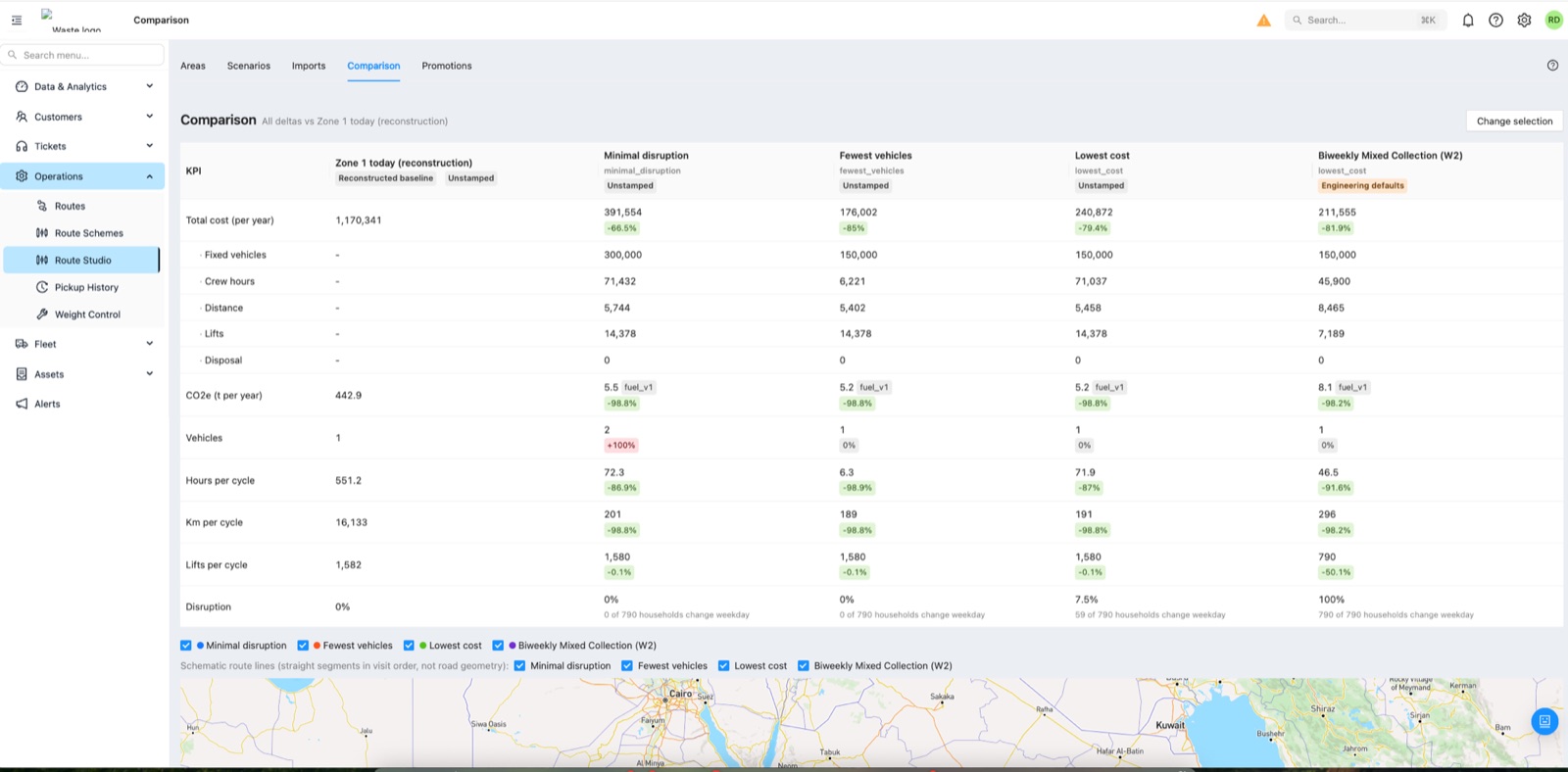Screen dimensions: 1568x772
Task: Click the +100% vehicles delta badge
Action: click(x=620, y=445)
